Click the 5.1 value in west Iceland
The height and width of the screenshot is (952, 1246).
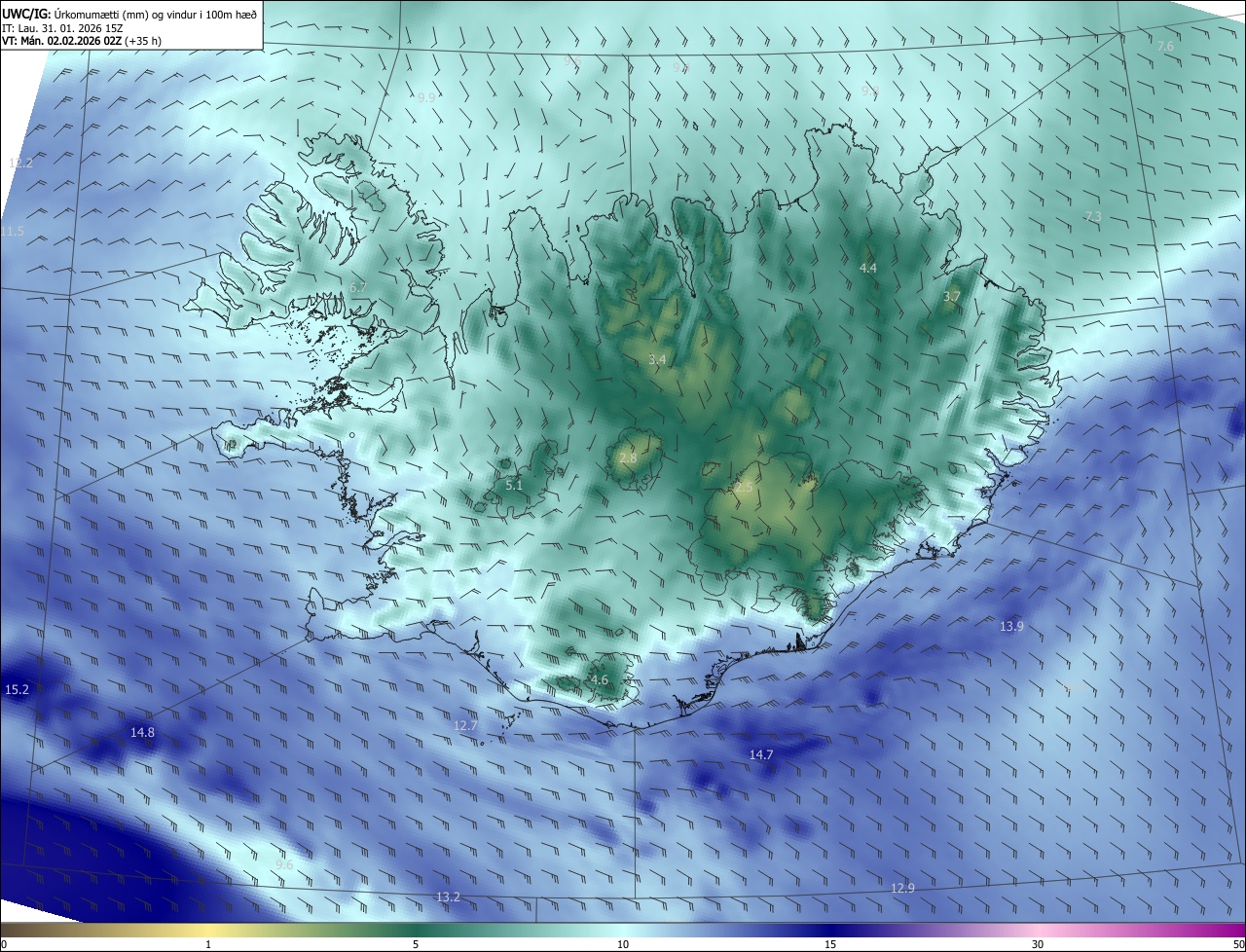point(514,485)
